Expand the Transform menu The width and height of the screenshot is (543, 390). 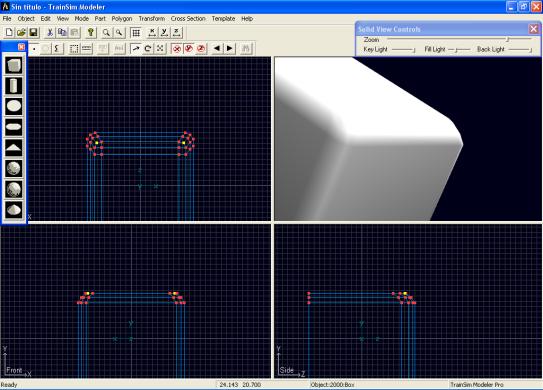tap(152, 19)
